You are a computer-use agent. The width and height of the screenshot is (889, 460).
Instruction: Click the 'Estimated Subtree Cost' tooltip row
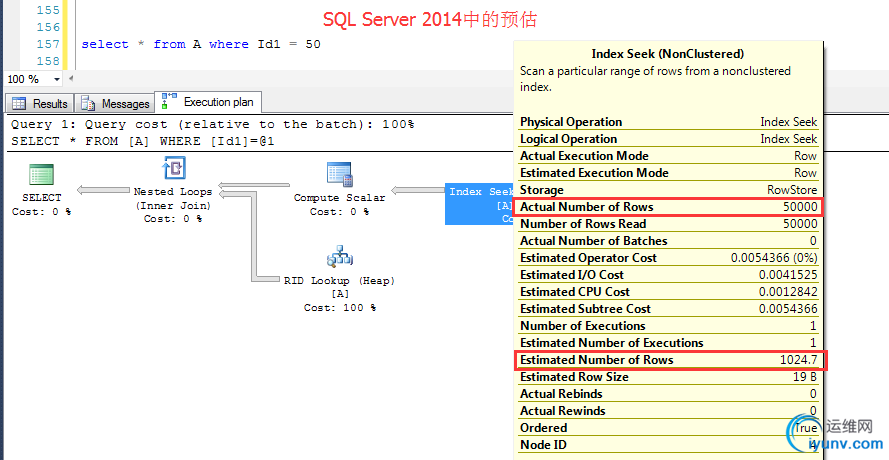(x=669, y=309)
